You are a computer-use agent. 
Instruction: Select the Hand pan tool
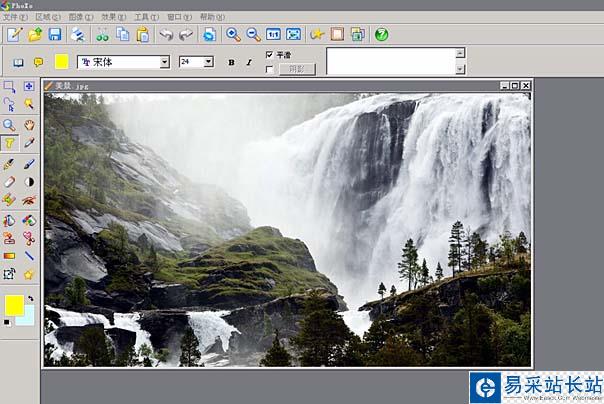pyautogui.click(x=29, y=125)
